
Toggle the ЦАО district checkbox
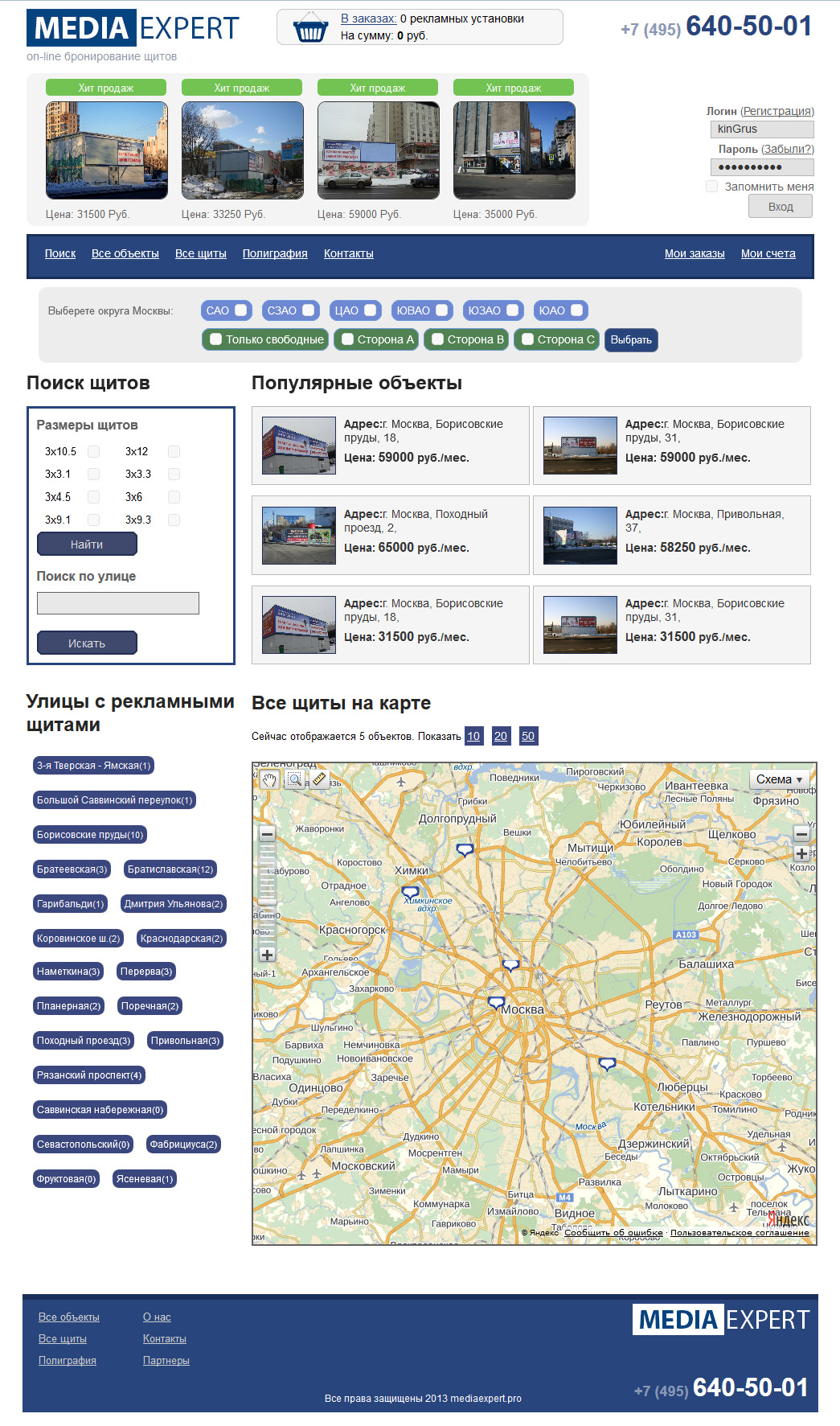pyautogui.click(x=370, y=310)
